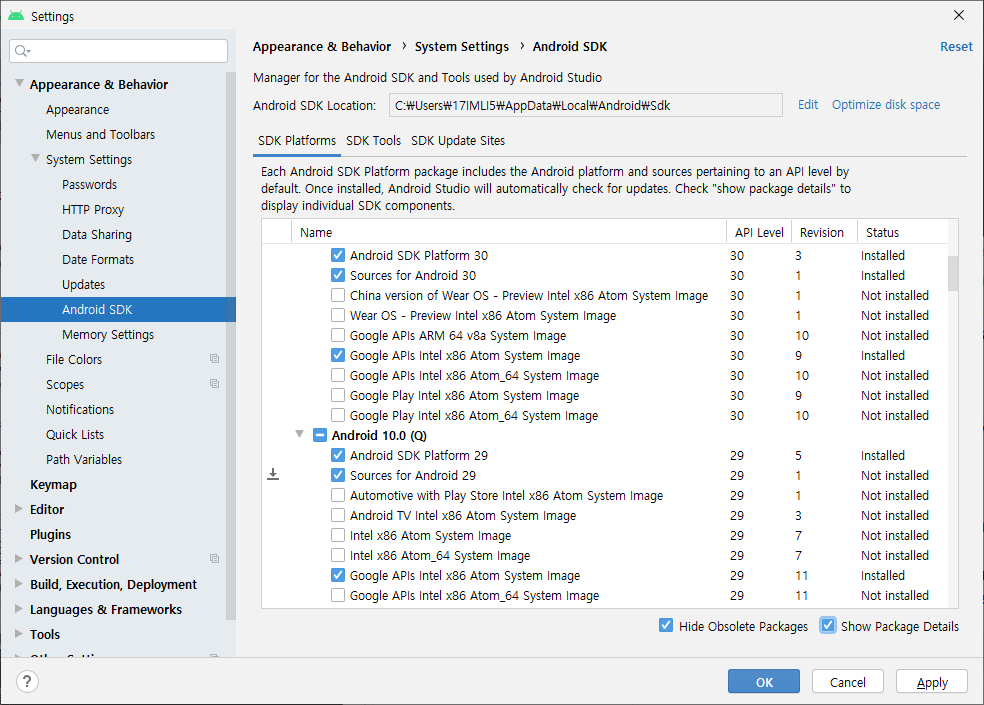The width and height of the screenshot is (984, 705).
Task: Collapse the Android 10.0 (Q) tree node
Action: (300, 435)
